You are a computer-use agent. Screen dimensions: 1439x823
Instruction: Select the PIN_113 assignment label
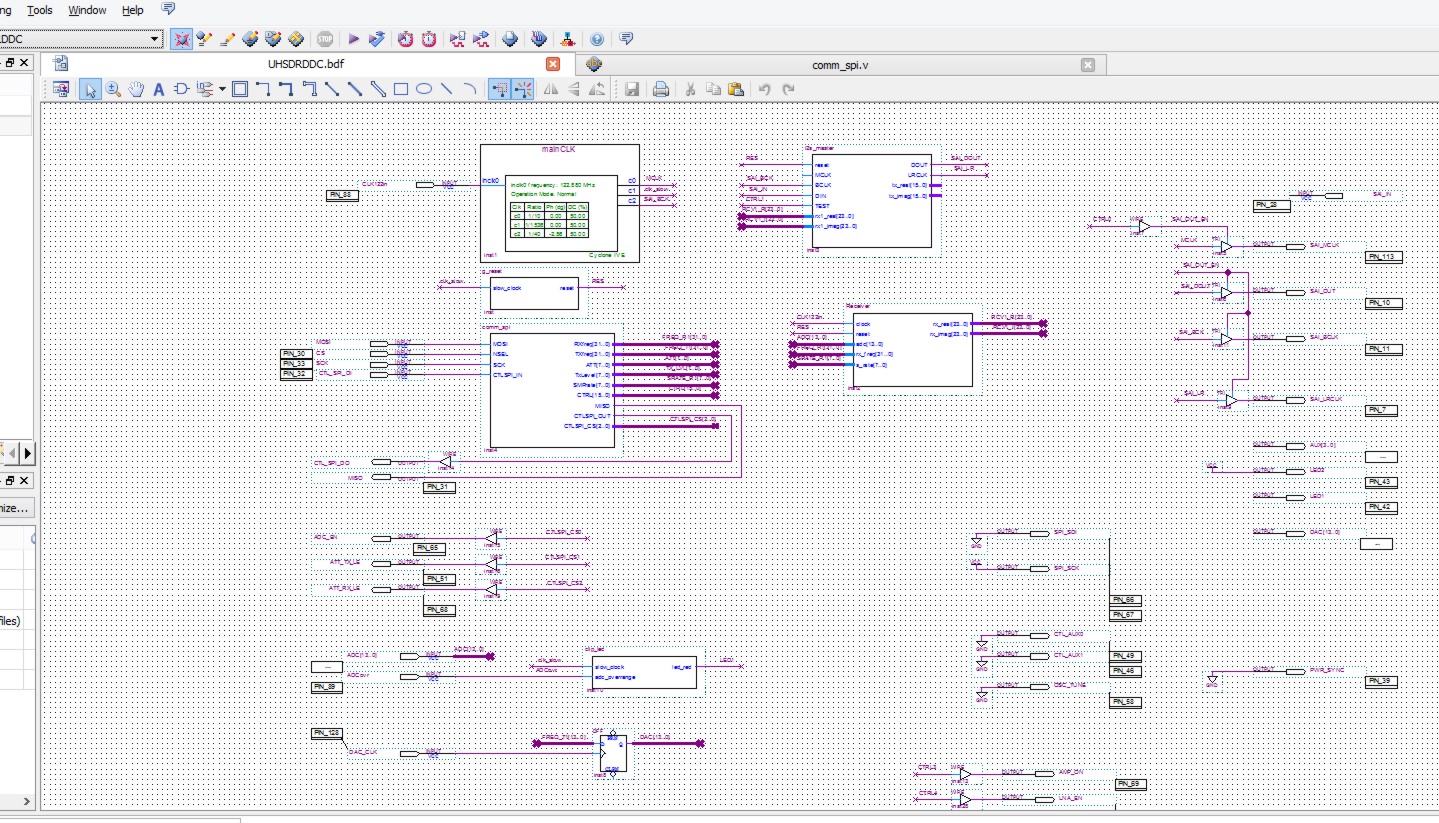(1384, 257)
